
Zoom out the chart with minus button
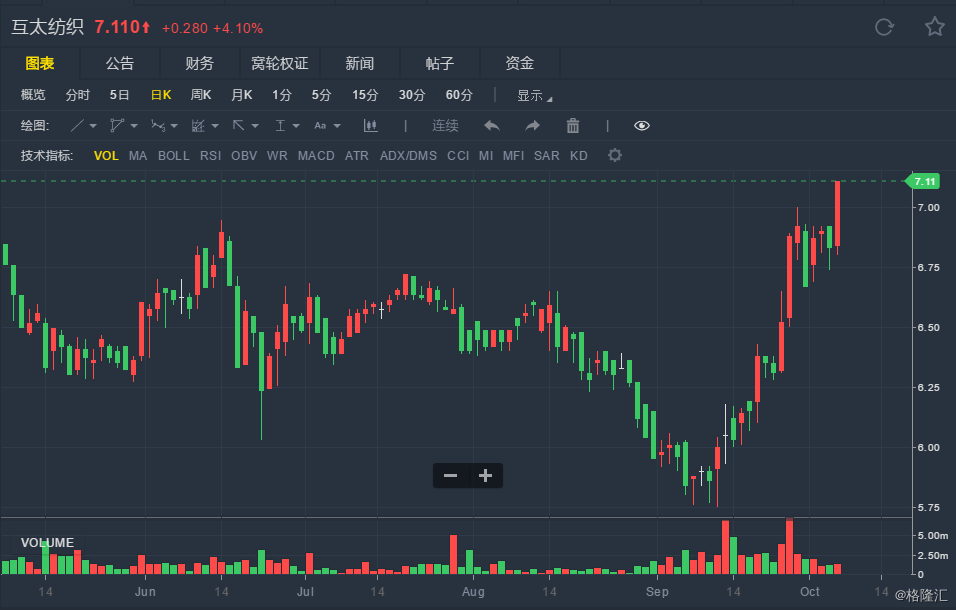coord(451,475)
